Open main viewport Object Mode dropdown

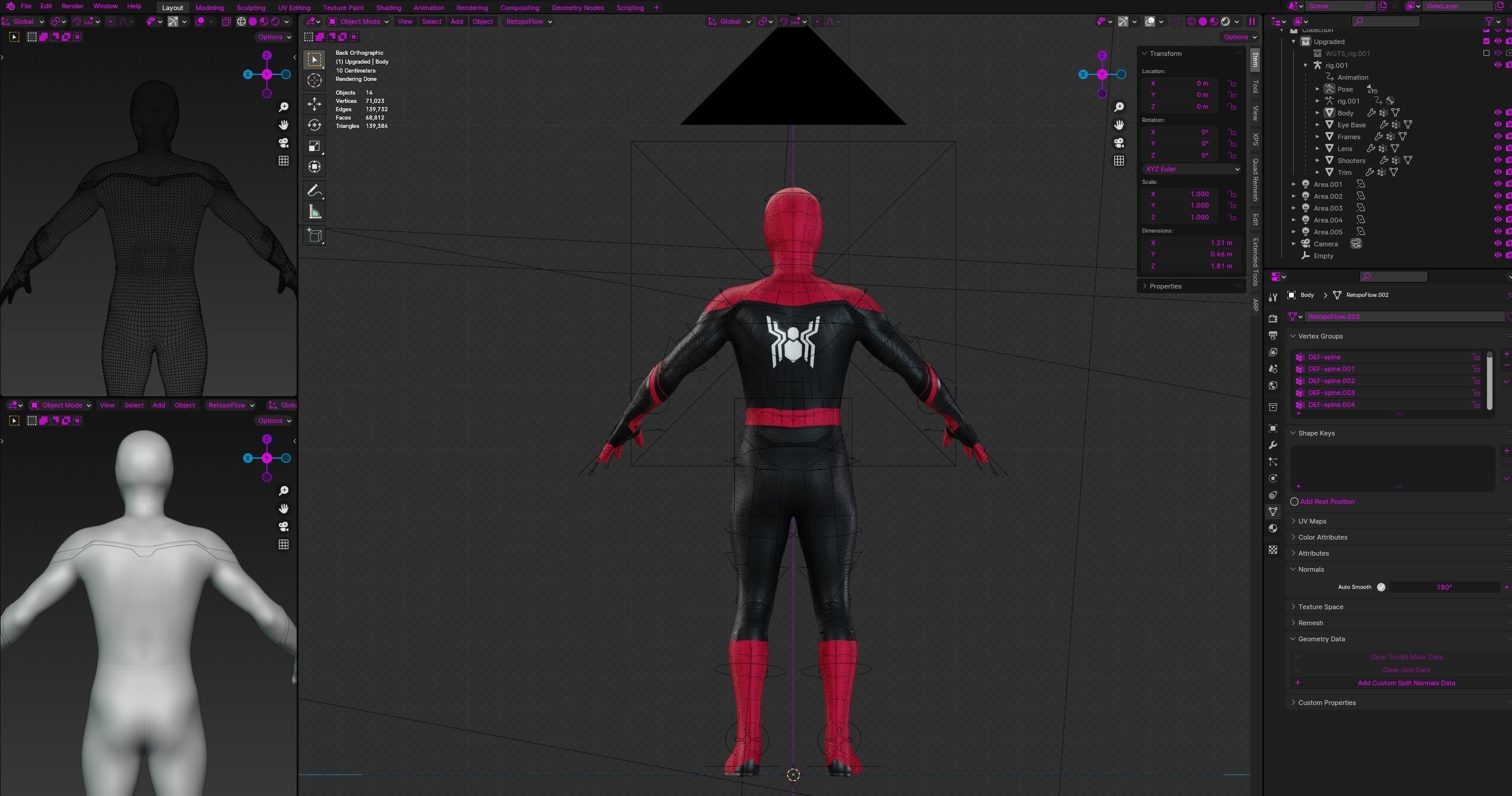pyautogui.click(x=359, y=21)
